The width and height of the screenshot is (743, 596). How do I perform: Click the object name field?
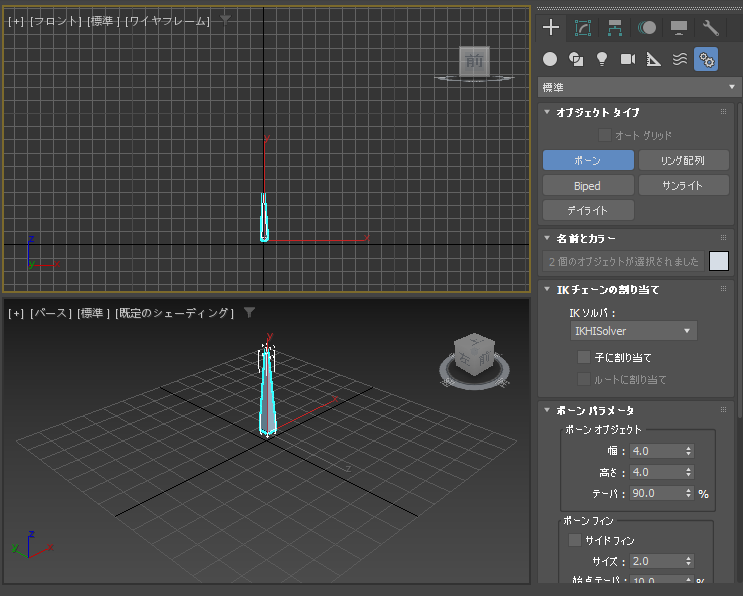tap(623, 261)
